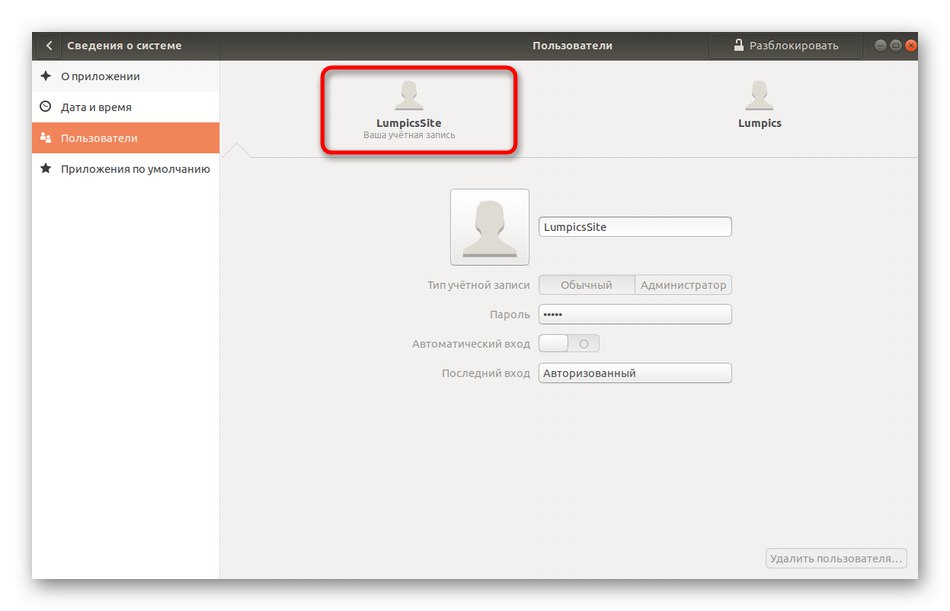The height and width of the screenshot is (611, 950).
Task: Open the Последний вход Авторизованный field
Action: coord(635,373)
